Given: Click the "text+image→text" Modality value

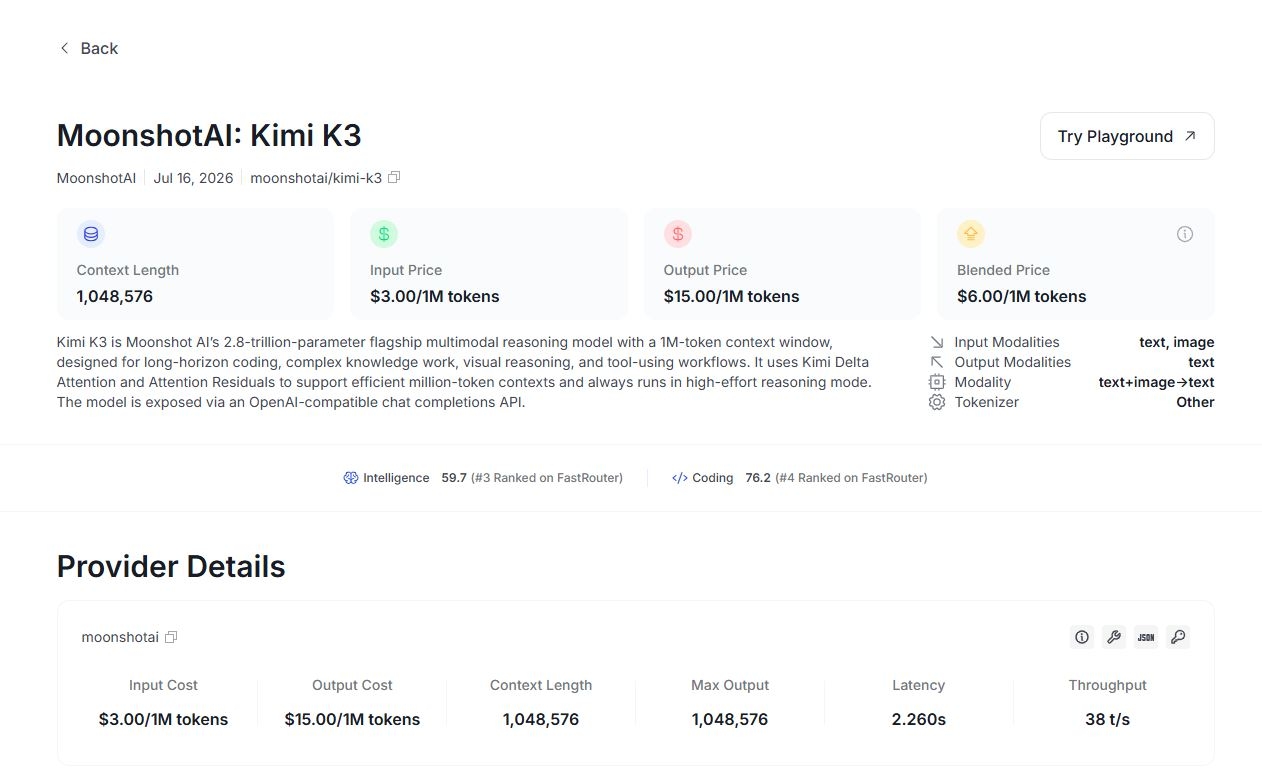Looking at the screenshot, I should 1157,382.
